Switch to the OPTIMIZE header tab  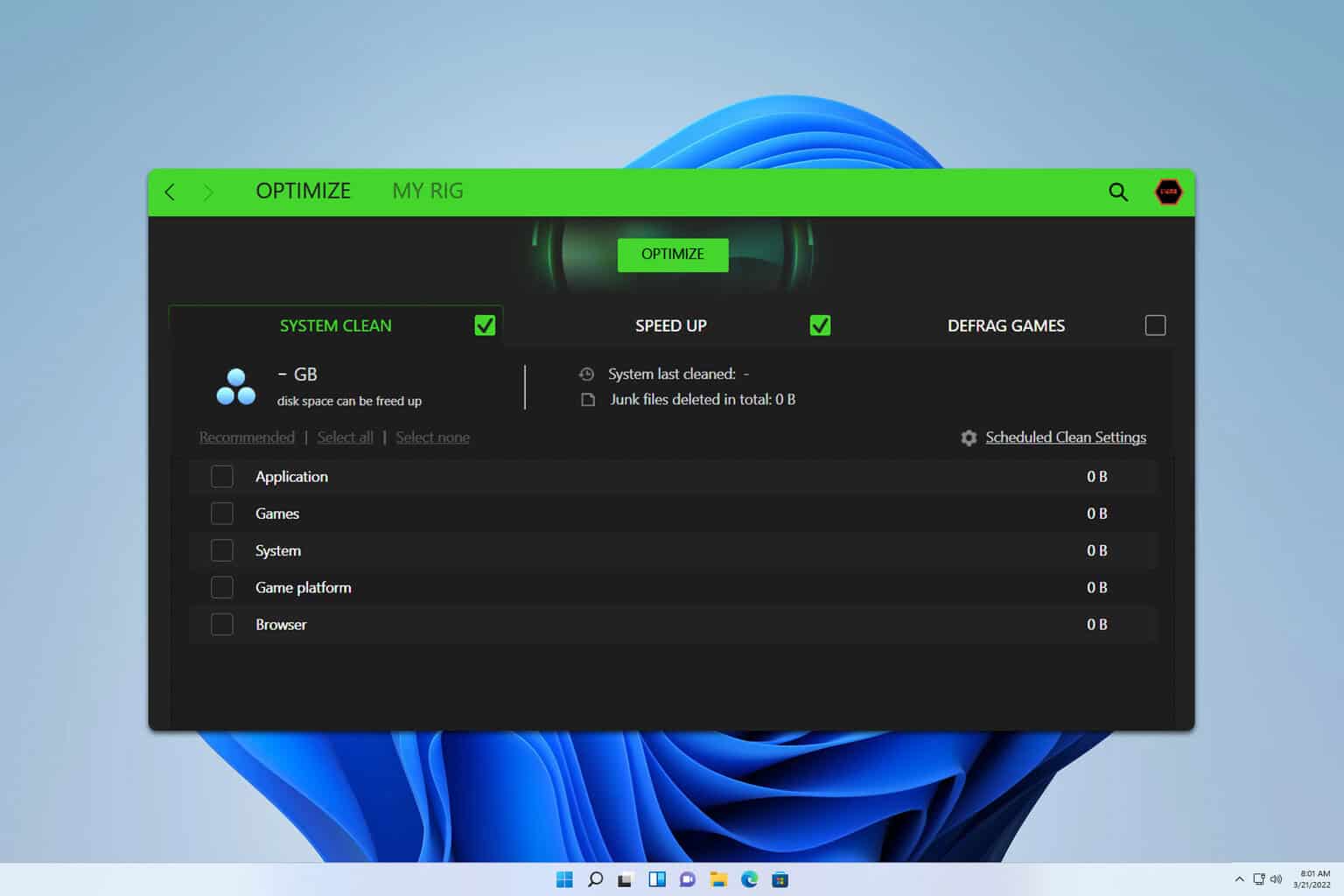(x=303, y=191)
